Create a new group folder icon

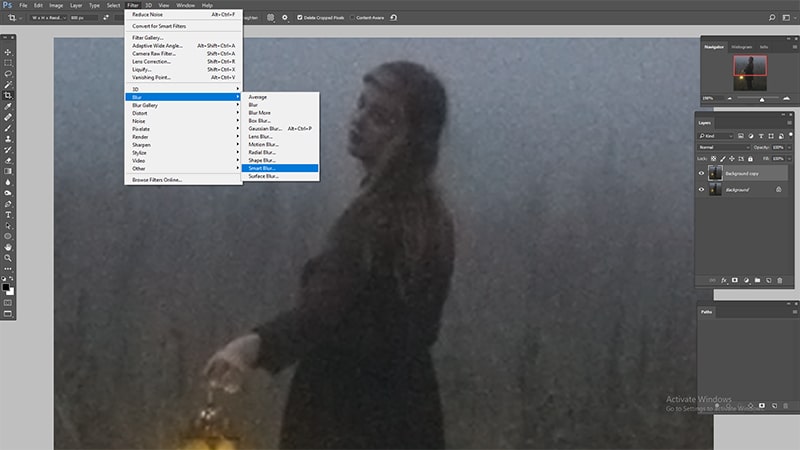point(757,280)
